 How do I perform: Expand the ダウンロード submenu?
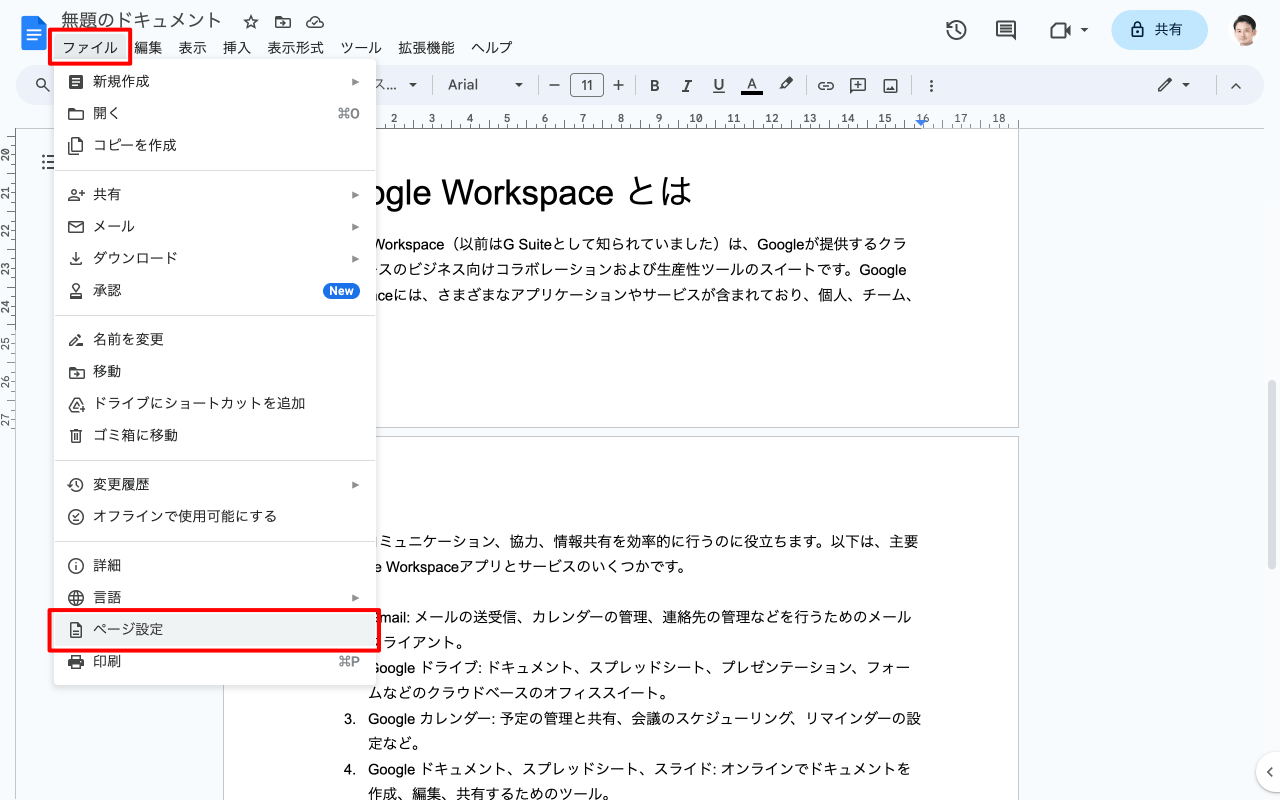(x=215, y=258)
